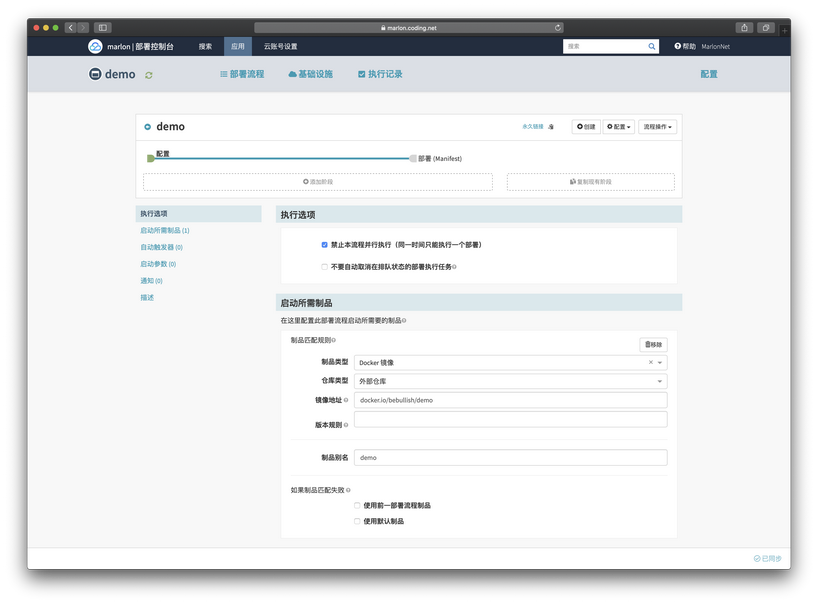Open the 仓库类型 dropdown

(x=510, y=381)
